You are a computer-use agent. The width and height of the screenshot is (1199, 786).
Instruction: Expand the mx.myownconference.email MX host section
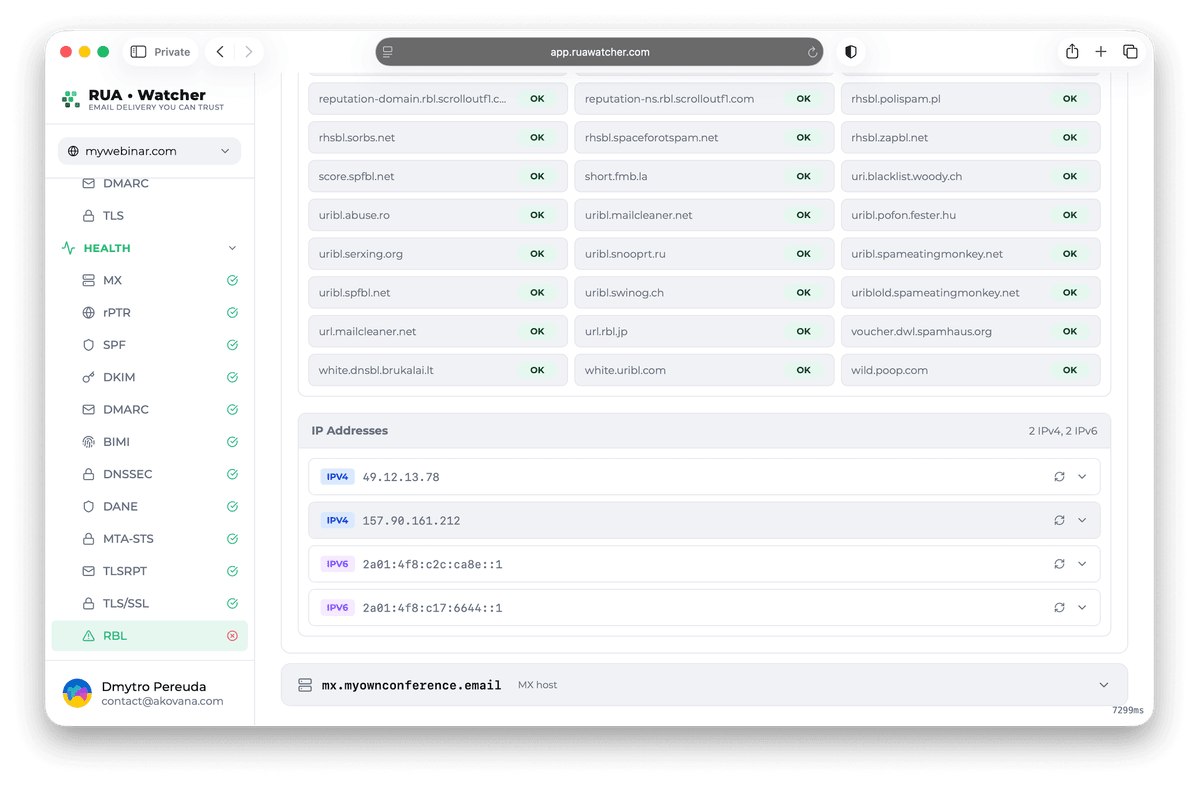click(1103, 685)
